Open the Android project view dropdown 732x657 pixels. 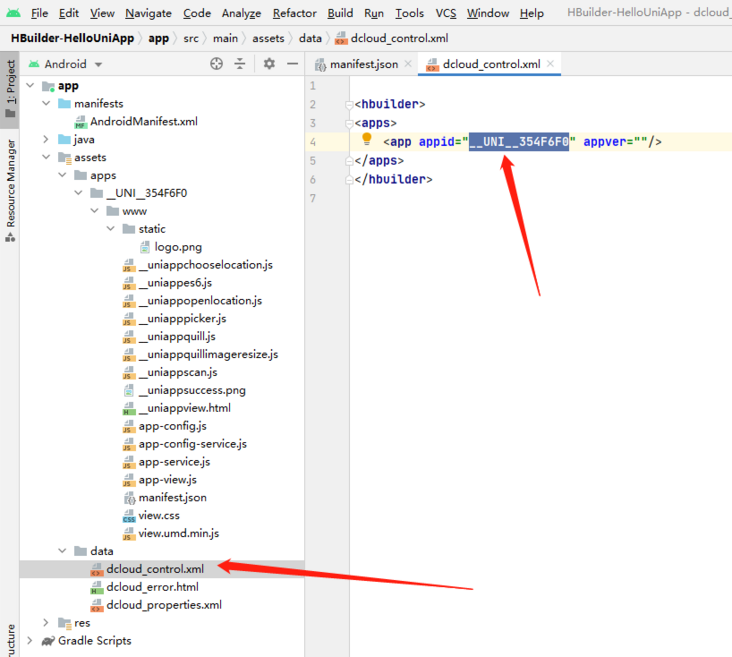coord(65,64)
